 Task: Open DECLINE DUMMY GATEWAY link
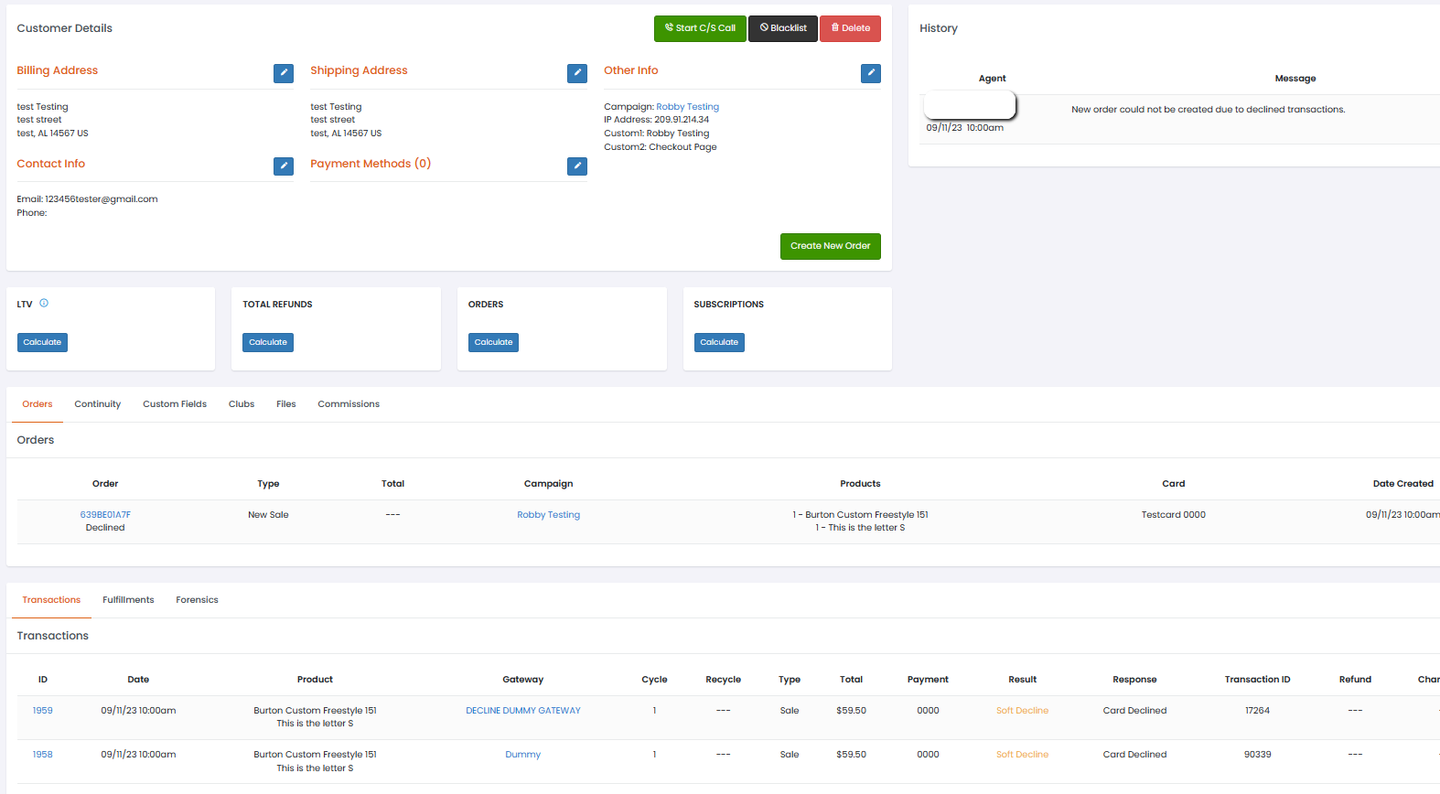523,711
